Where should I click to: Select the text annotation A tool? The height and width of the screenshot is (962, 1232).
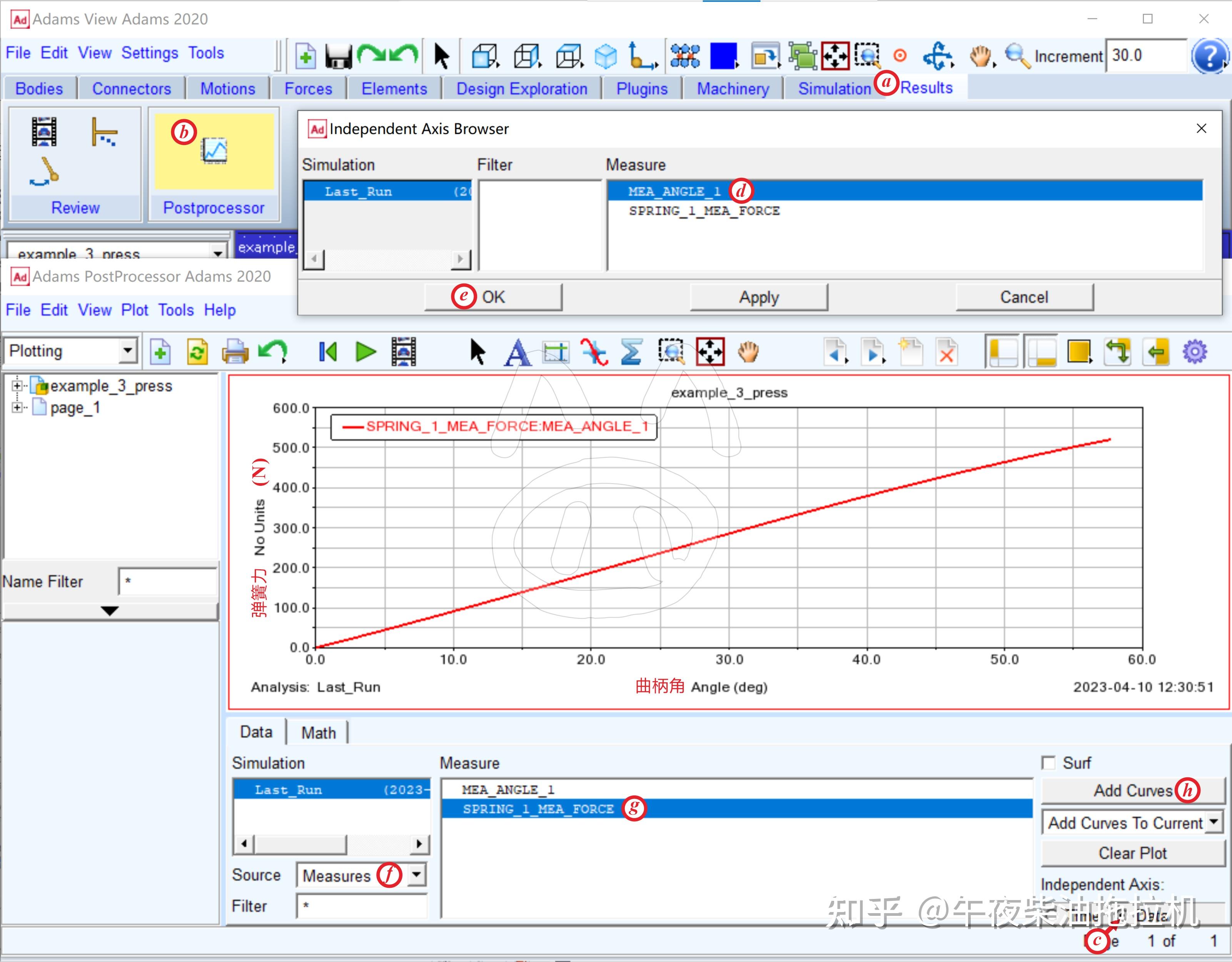[517, 352]
